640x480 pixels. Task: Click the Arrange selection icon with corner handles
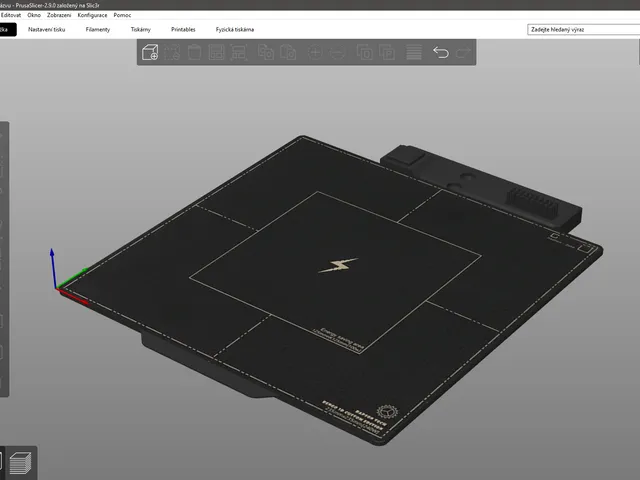pos(238,52)
